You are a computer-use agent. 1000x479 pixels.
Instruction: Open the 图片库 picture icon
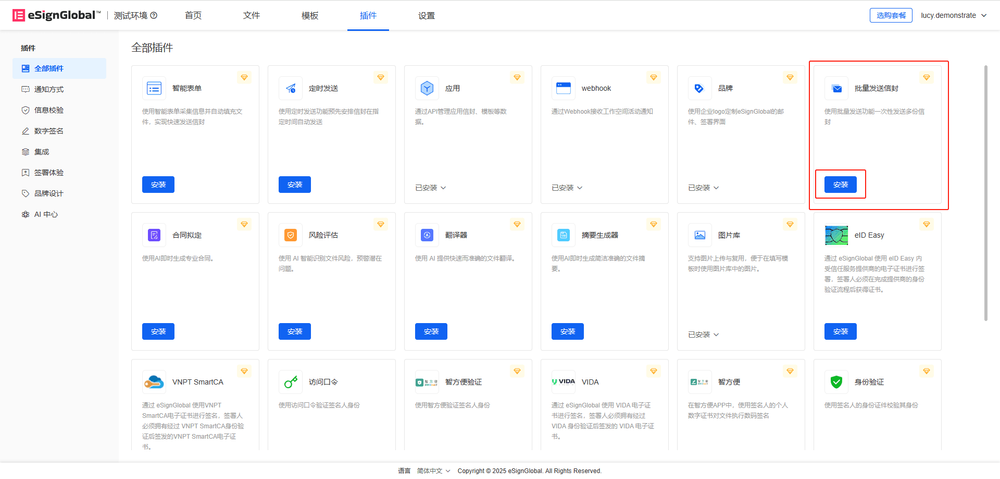point(700,235)
